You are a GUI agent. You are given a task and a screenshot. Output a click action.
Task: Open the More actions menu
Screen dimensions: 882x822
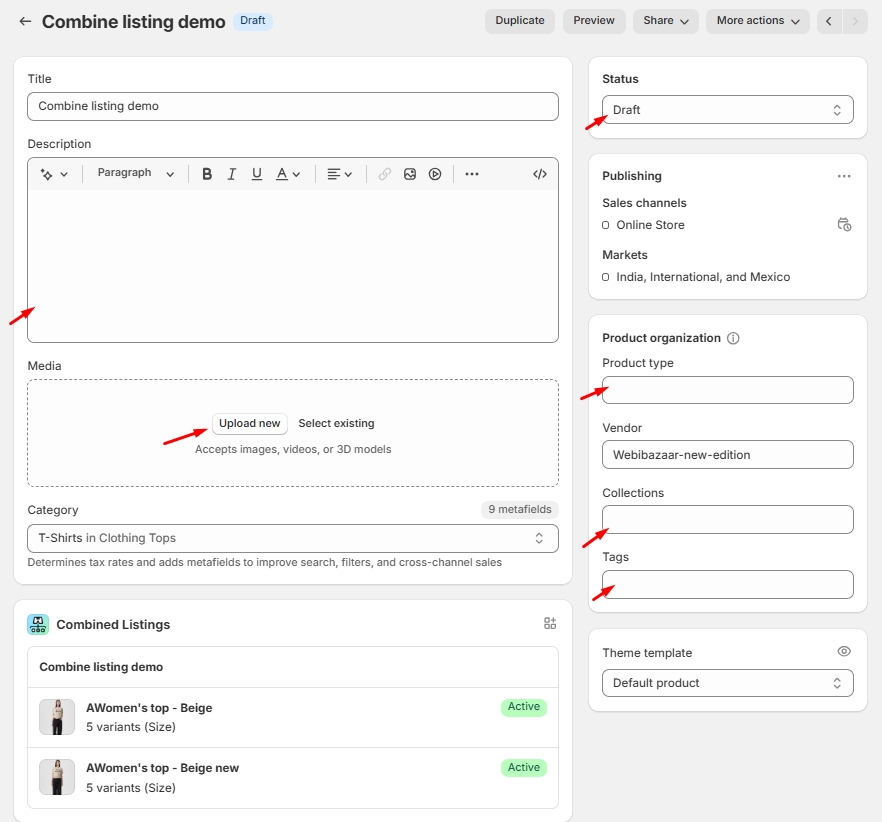(757, 21)
